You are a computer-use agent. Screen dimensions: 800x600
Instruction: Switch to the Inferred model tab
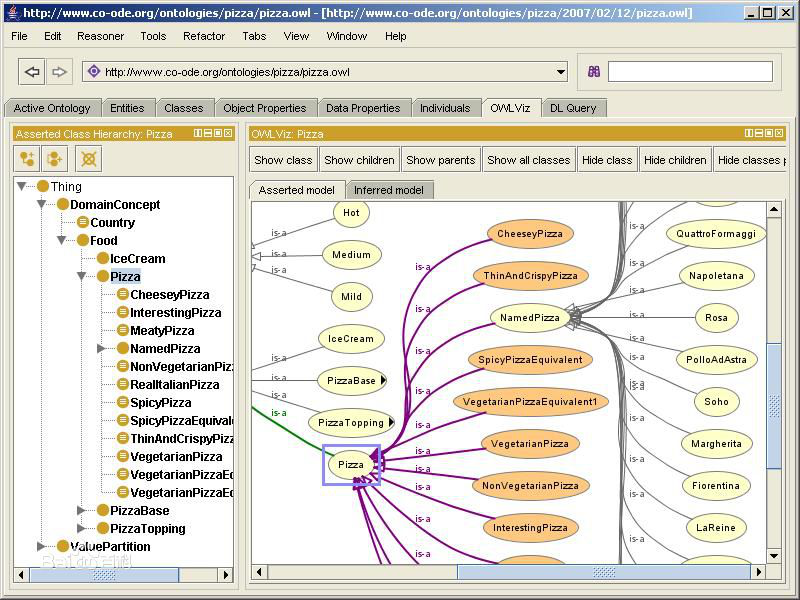(389, 190)
